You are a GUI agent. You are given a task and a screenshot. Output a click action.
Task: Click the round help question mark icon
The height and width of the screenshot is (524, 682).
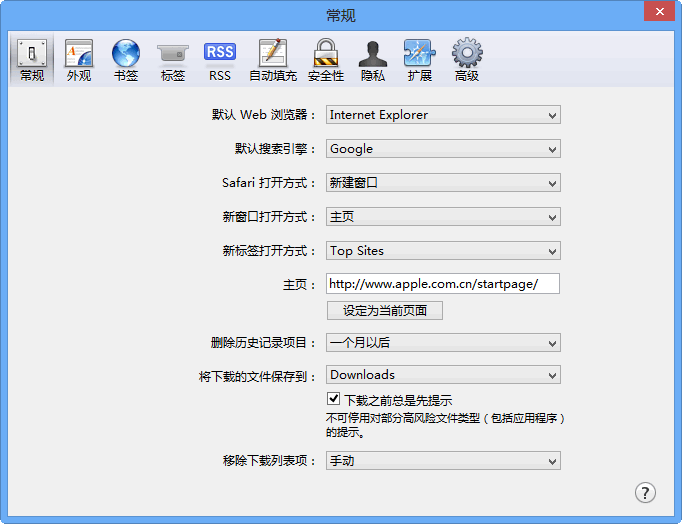click(x=645, y=492)
